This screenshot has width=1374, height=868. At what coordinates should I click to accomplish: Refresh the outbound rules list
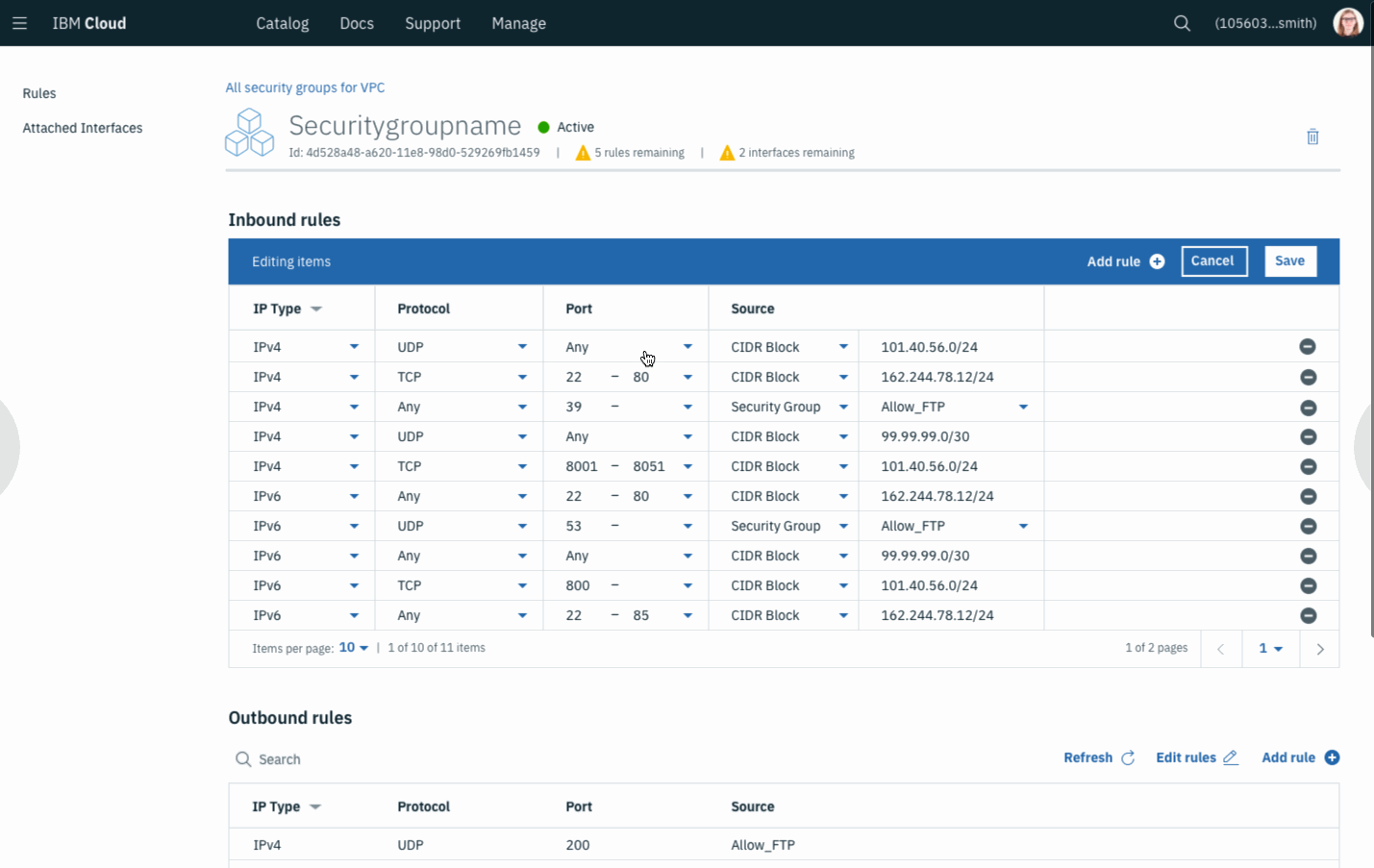pyautogui.click(x=1099, y=757)
